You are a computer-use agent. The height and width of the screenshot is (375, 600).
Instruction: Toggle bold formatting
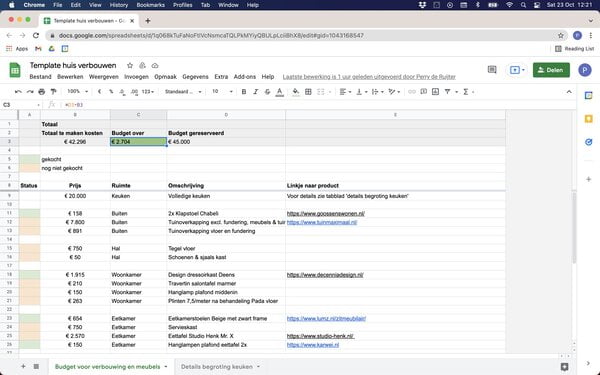click(x=244, y=92)
